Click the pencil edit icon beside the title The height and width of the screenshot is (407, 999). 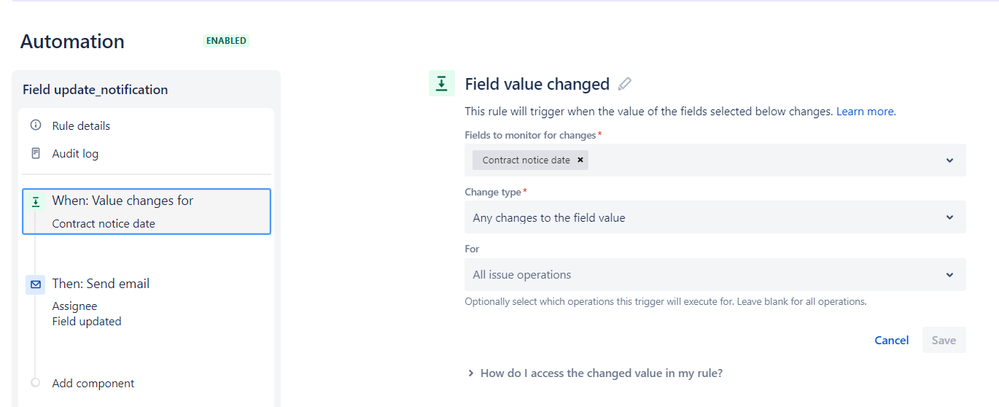625,85
